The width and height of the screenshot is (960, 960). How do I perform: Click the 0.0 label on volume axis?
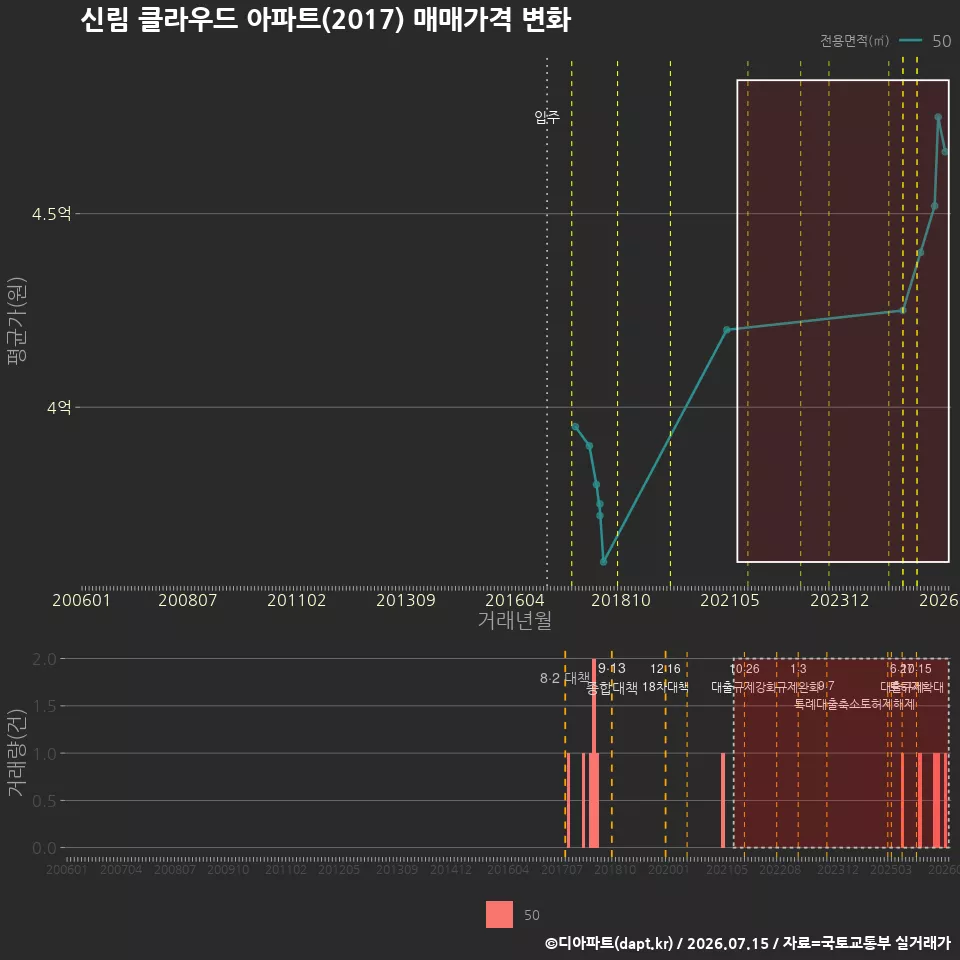44,848
